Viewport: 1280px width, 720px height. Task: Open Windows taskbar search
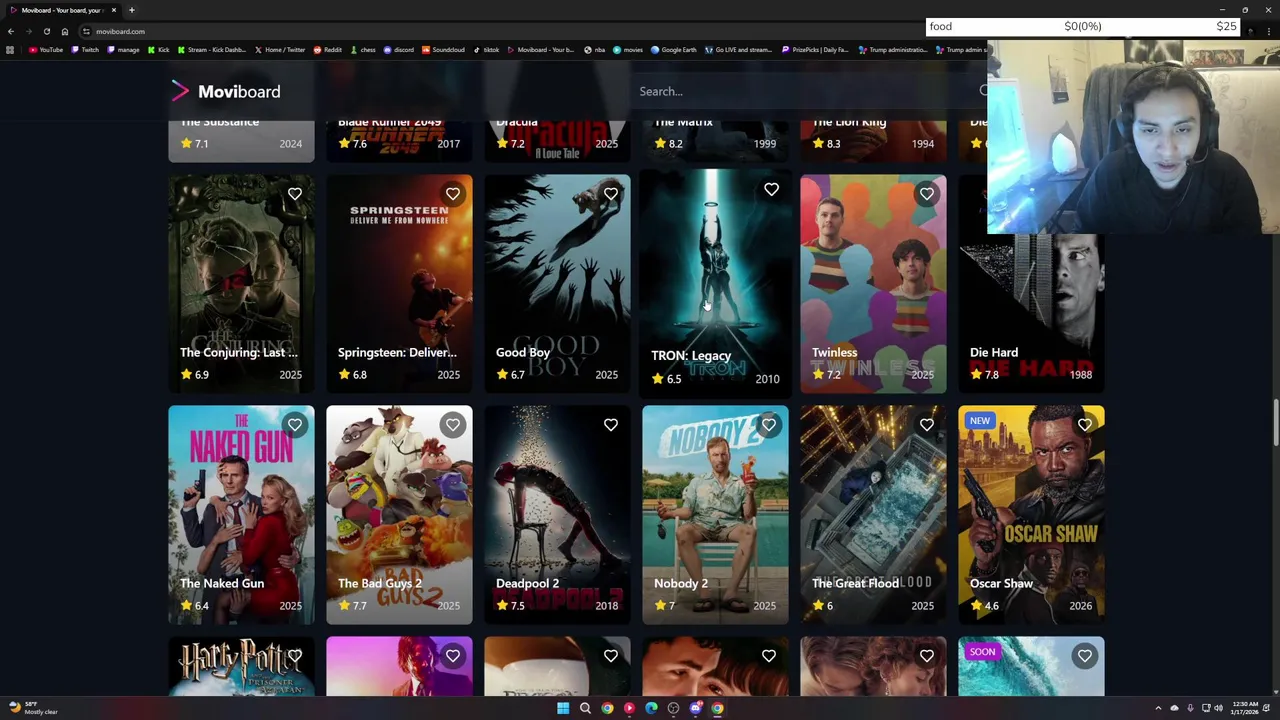coord(585,708)
